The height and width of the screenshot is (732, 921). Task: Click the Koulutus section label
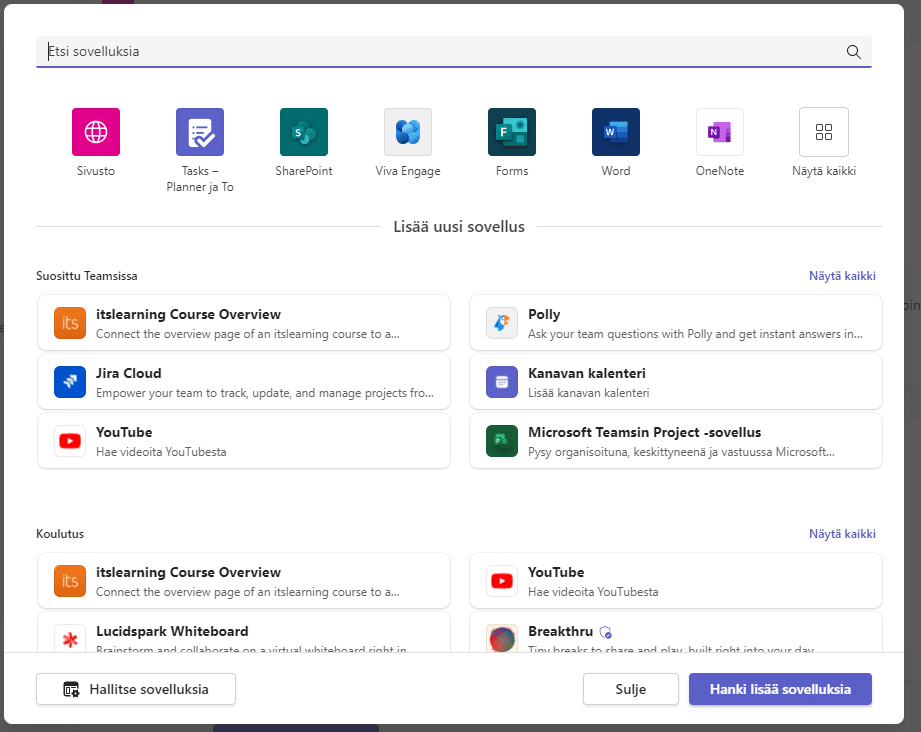click(x=60, y=533)
